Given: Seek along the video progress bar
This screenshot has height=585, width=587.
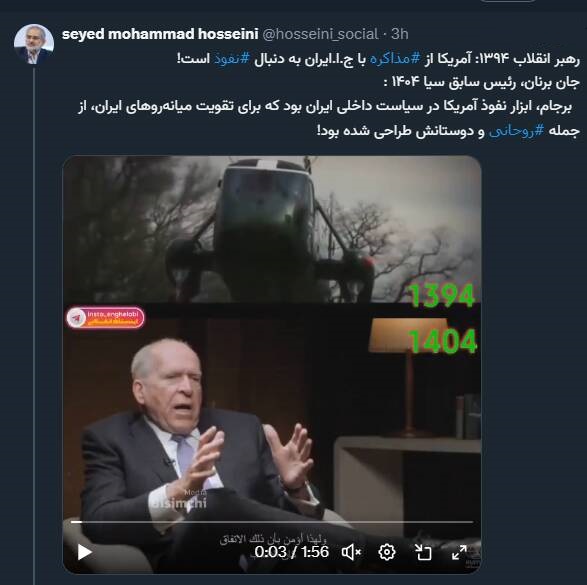Looking at the screenshot, I should (x=272, y=521).
